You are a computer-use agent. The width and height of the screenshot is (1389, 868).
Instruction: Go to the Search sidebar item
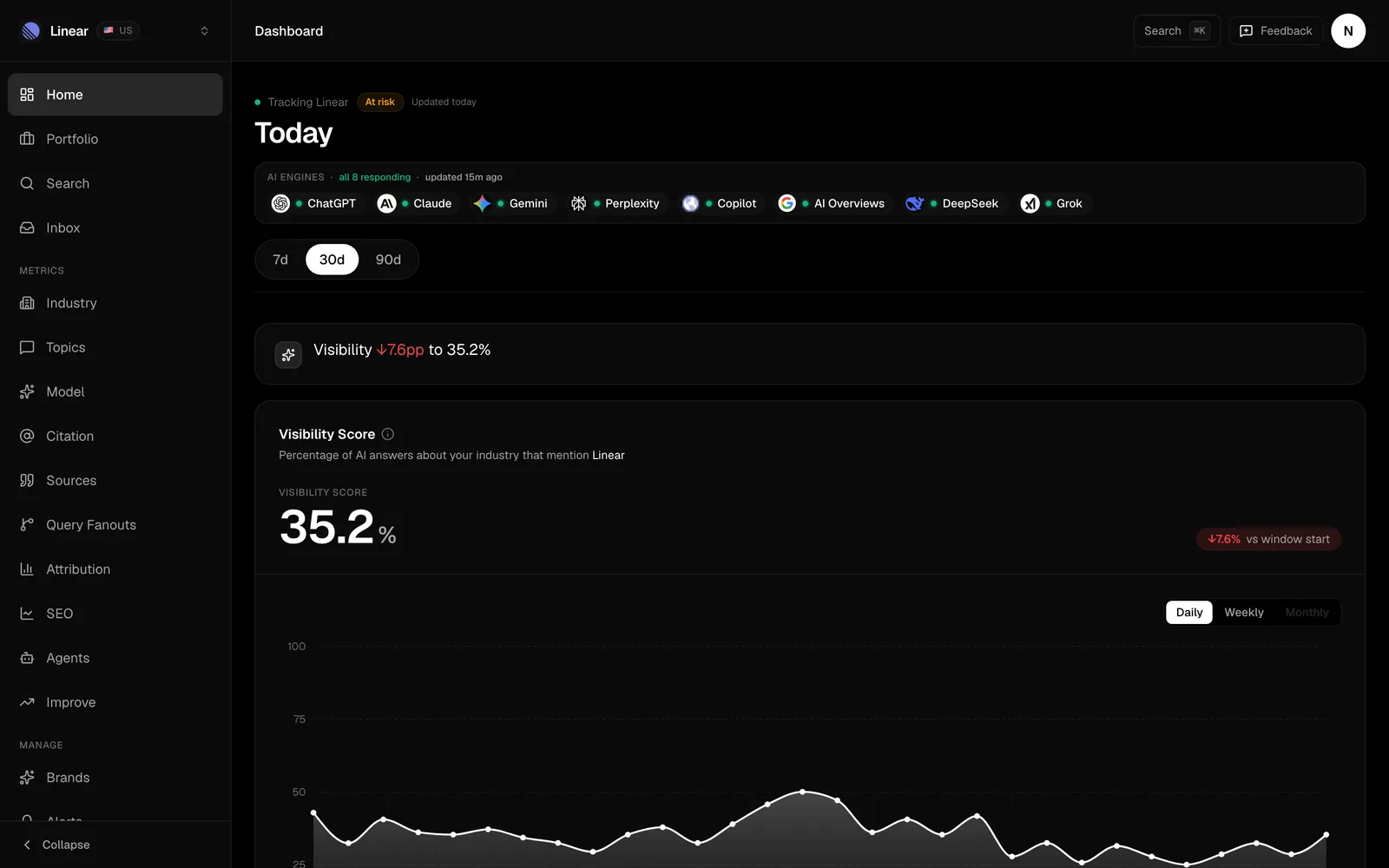[115, 183]
